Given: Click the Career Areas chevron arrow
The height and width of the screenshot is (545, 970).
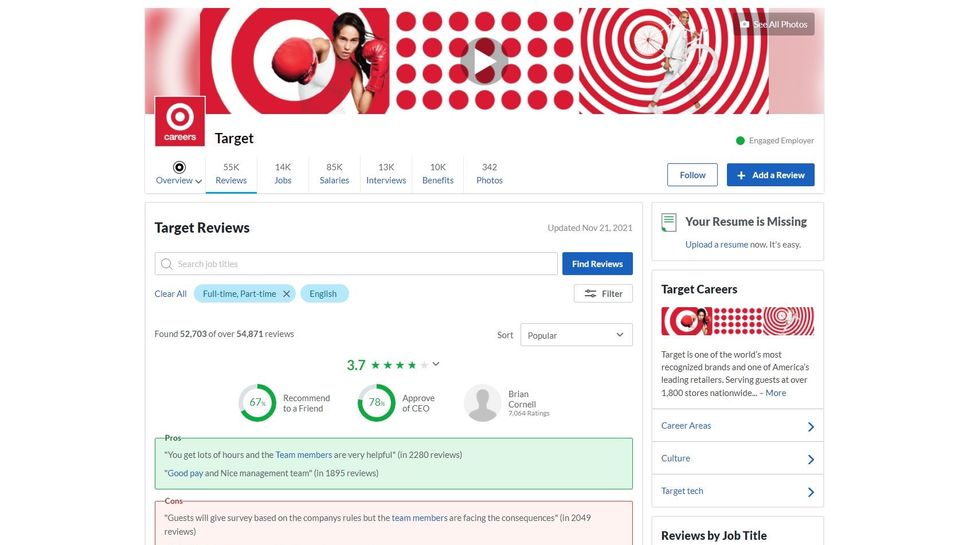Looking at the screenshot, I should click(x=811, y=427).
